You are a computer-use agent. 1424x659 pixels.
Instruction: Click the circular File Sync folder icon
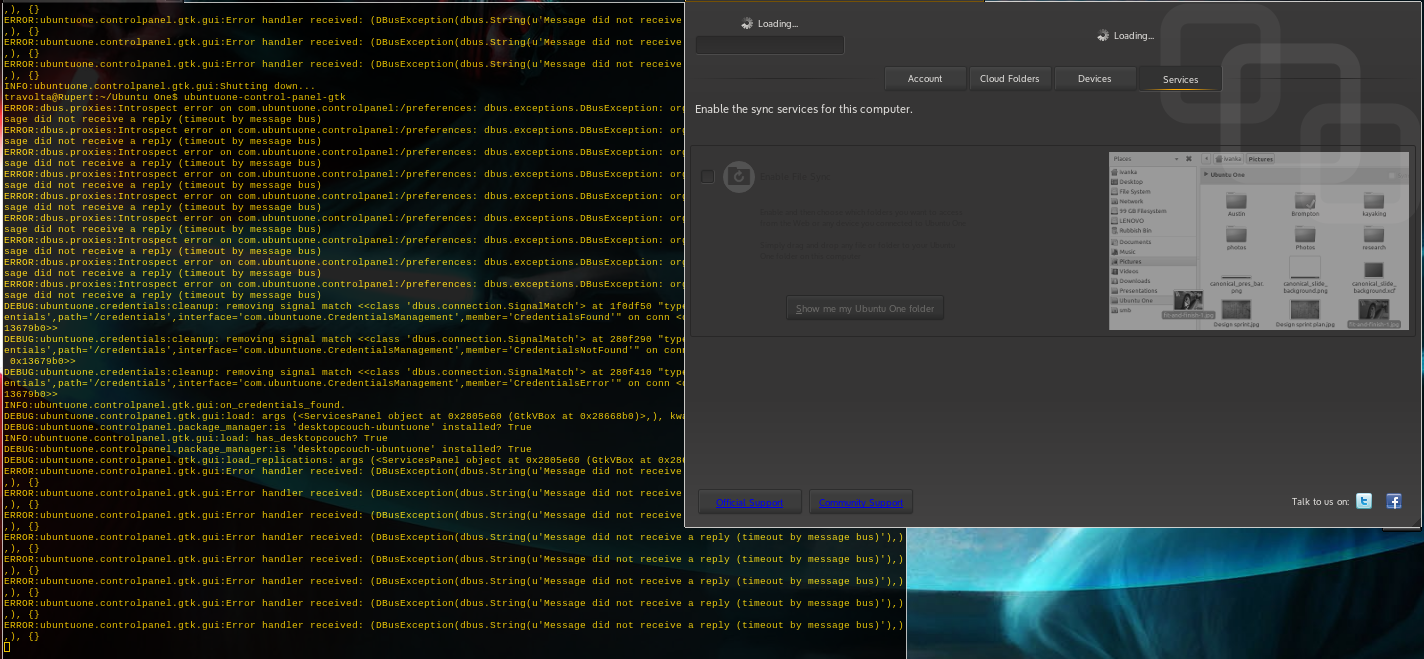click(x=739, y=176)
